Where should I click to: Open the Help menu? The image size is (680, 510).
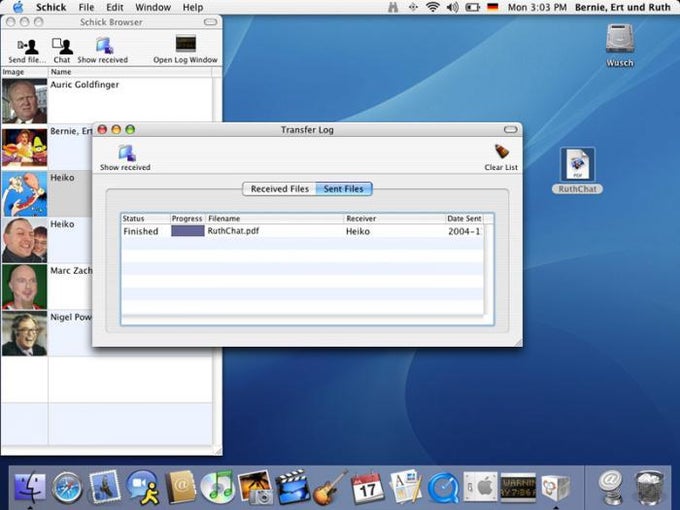193,7
